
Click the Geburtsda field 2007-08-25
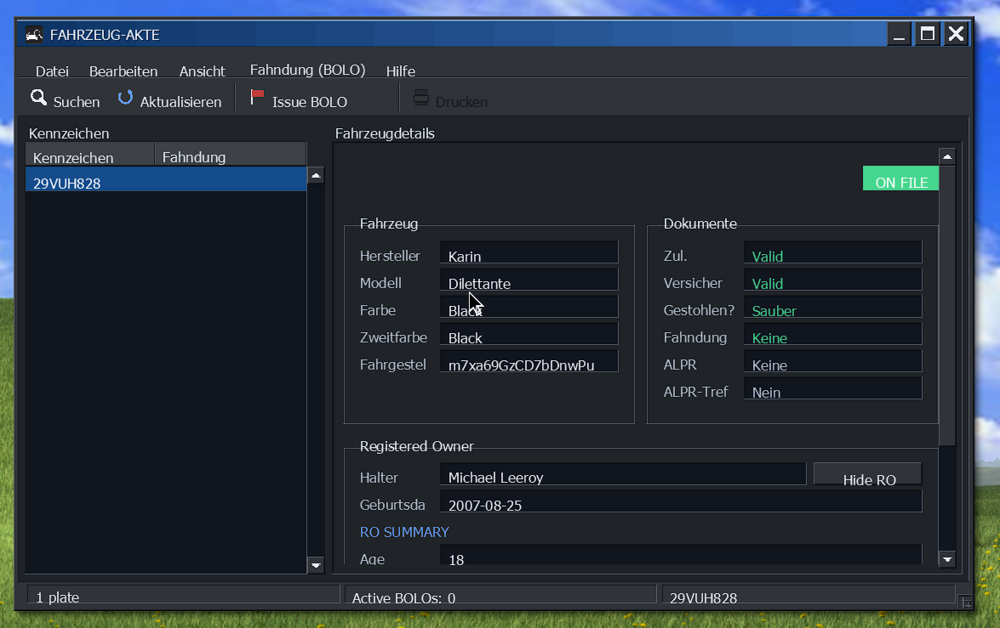click(681, 503)
